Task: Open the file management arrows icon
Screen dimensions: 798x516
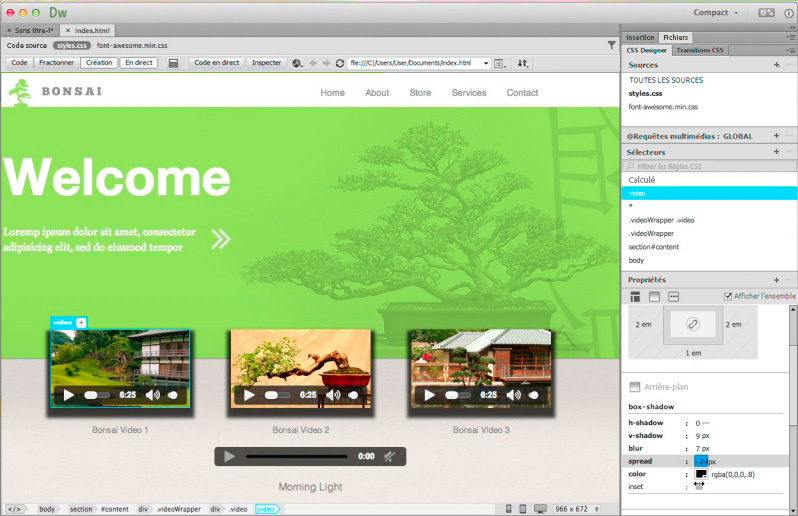Action: [523, 63]
